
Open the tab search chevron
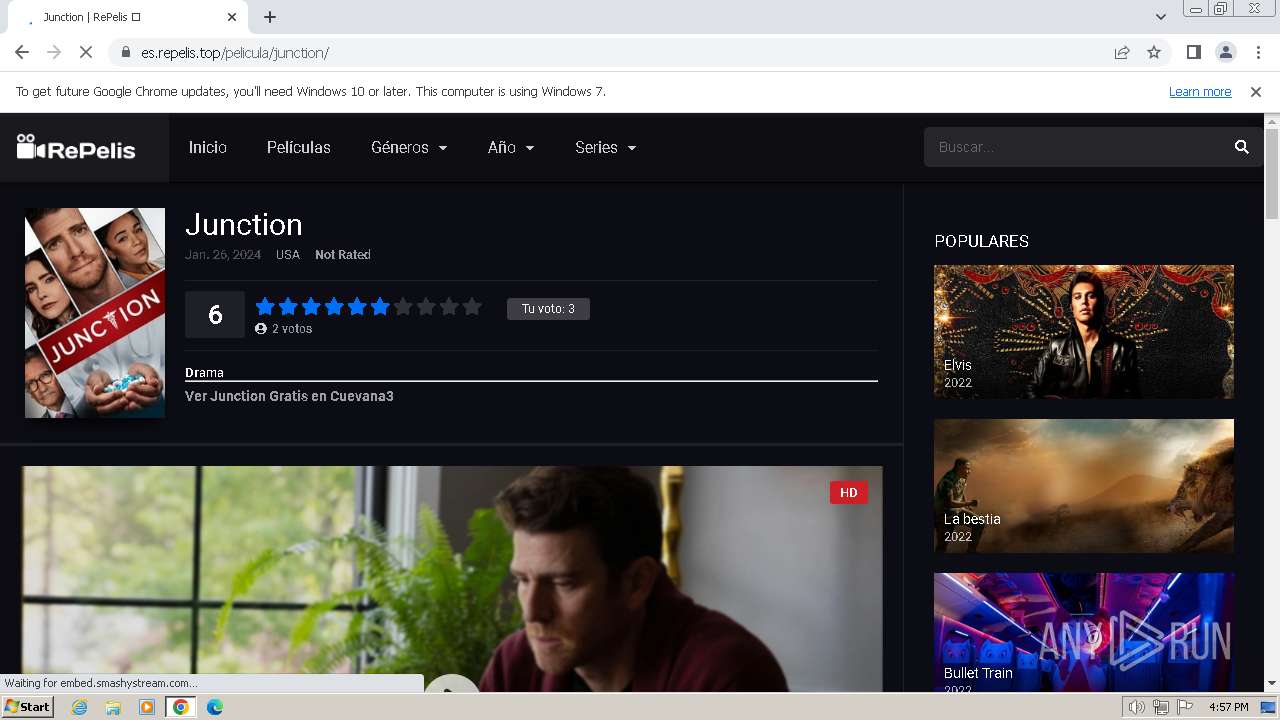1160,17
